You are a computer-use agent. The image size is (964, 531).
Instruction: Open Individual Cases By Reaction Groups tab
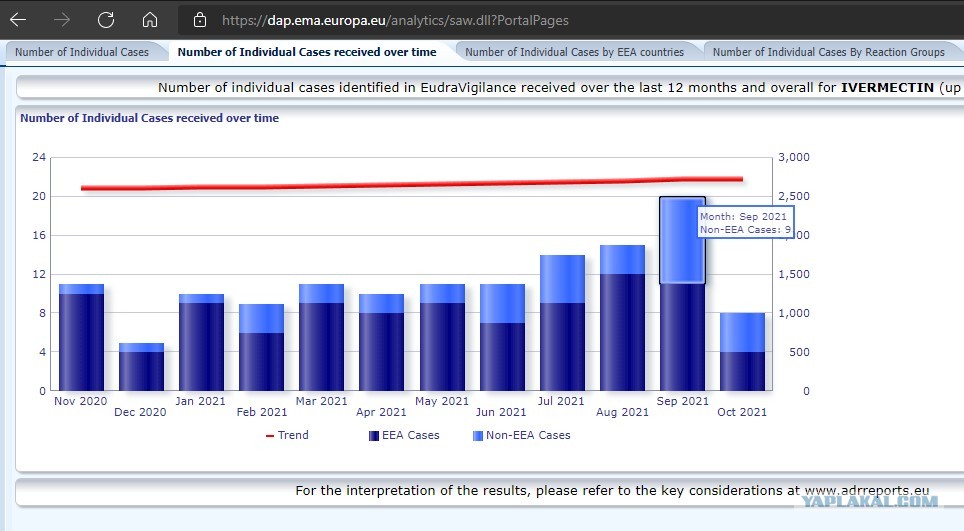pyautogui.click(x=828, y=52)
